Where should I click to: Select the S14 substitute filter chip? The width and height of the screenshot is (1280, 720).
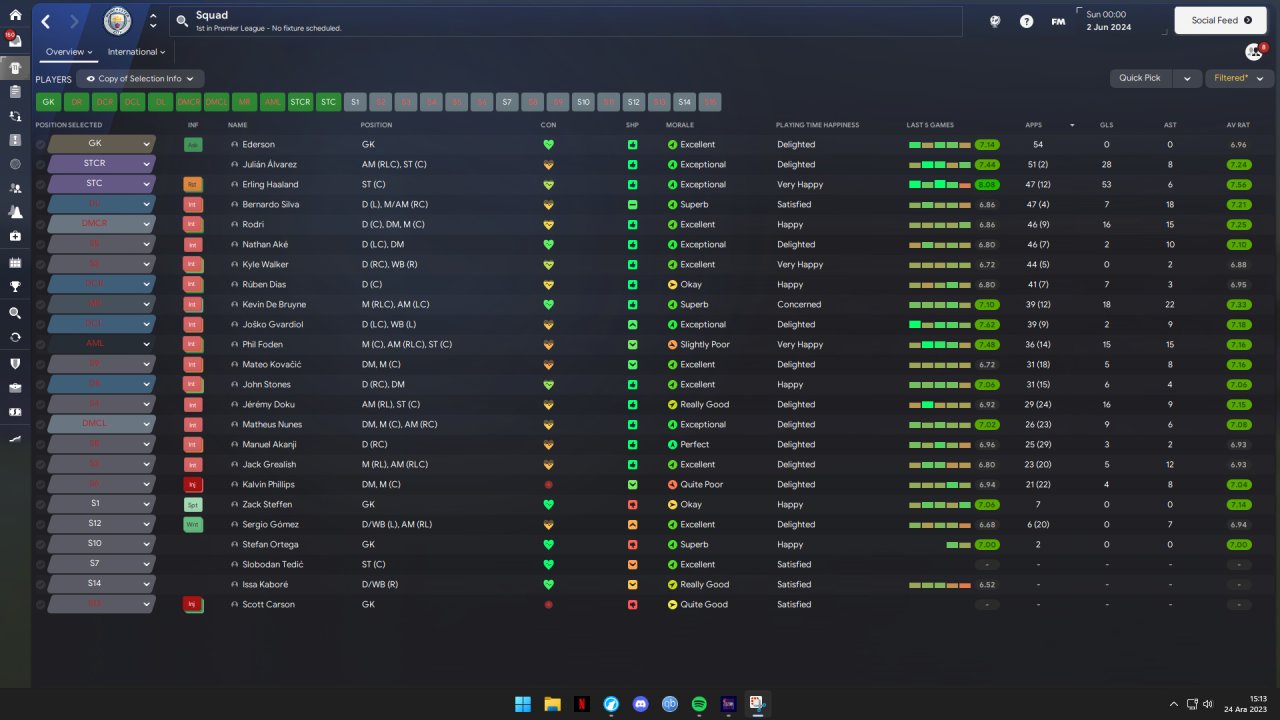tap(684, 102)
